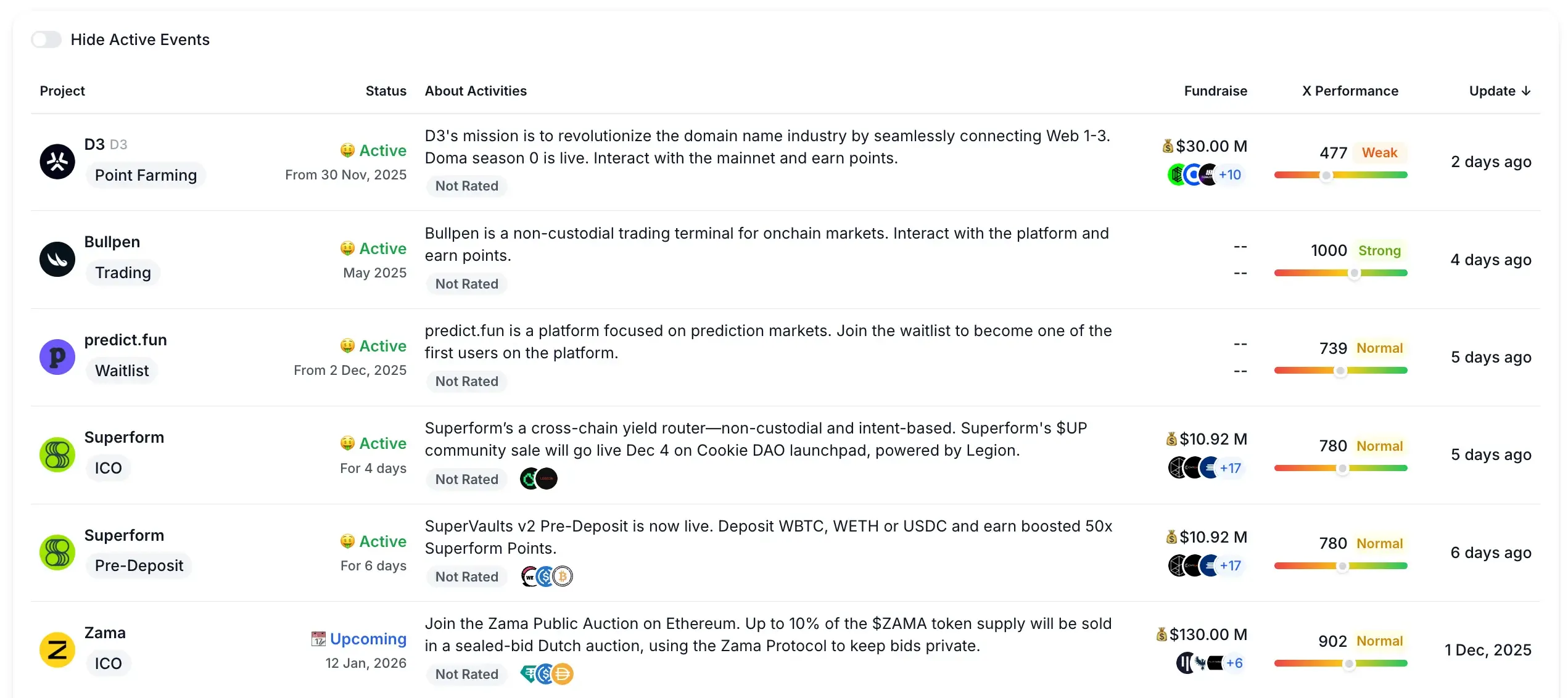Click the Update column sort arrow
This screenshot has width=1568, height=698.
(1527, 91)
